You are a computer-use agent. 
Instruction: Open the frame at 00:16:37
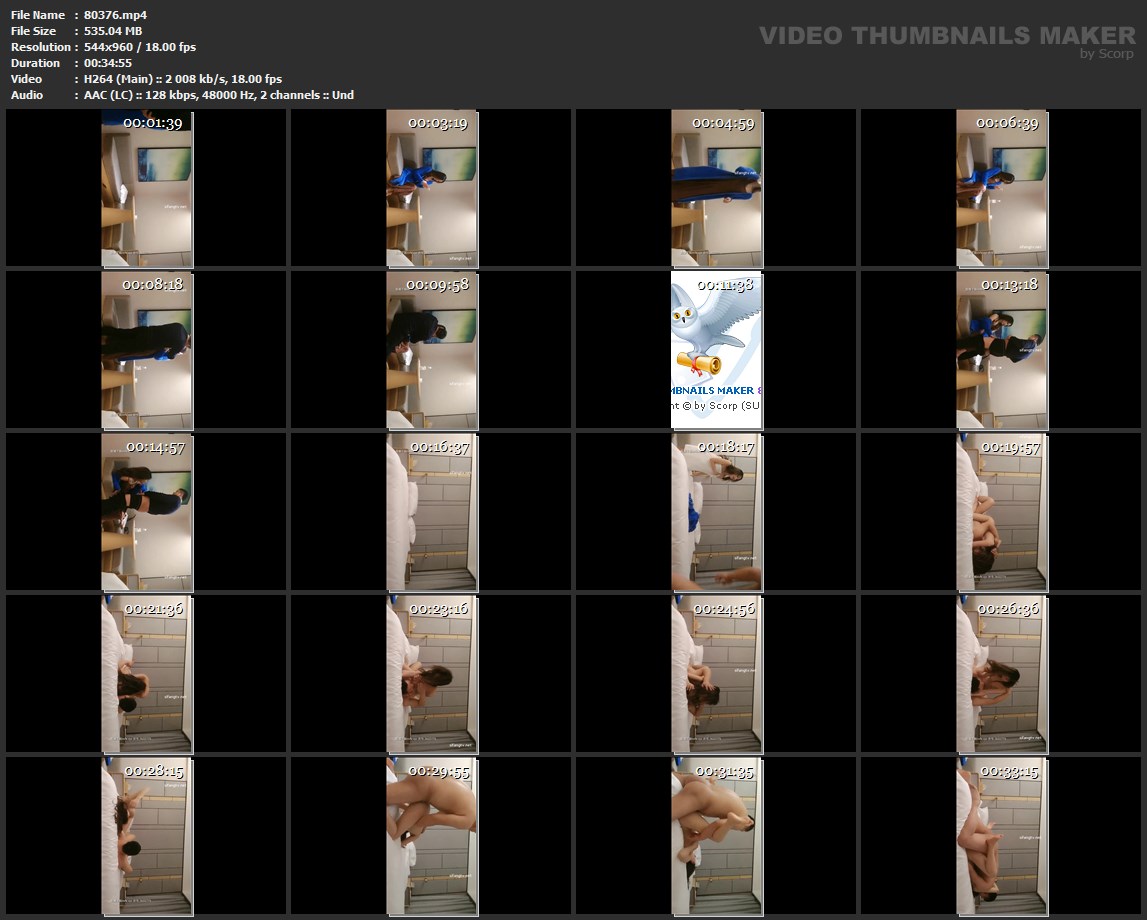click(432, 512)
